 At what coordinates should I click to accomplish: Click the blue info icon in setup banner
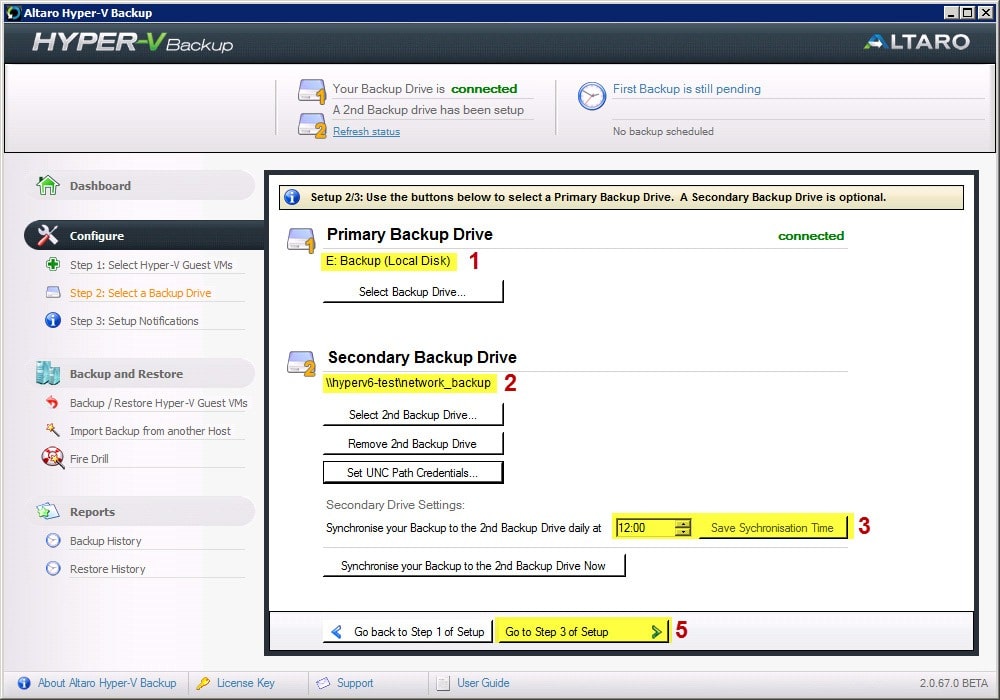point(292,197)
